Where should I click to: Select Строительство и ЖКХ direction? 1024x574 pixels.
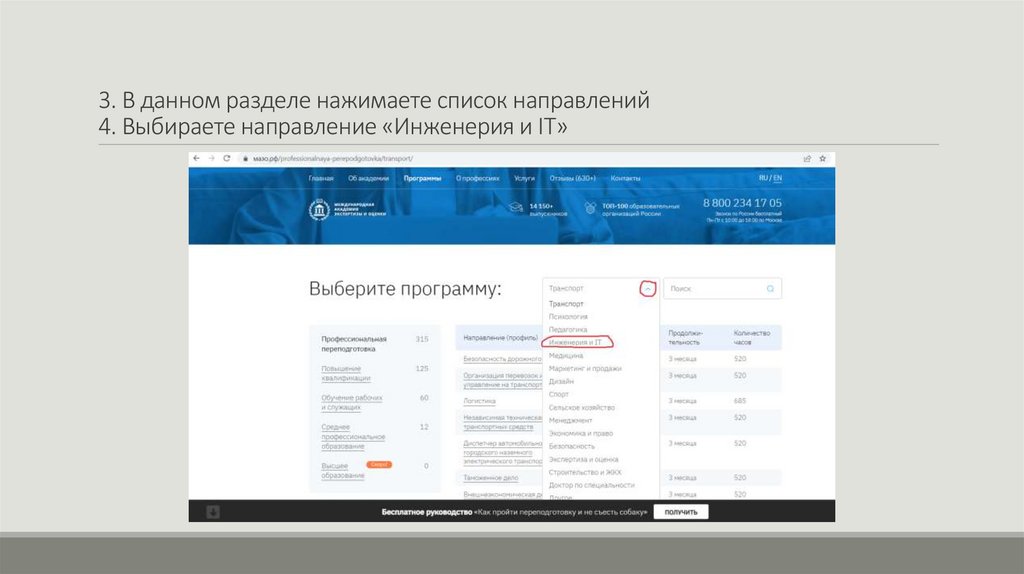585,472
